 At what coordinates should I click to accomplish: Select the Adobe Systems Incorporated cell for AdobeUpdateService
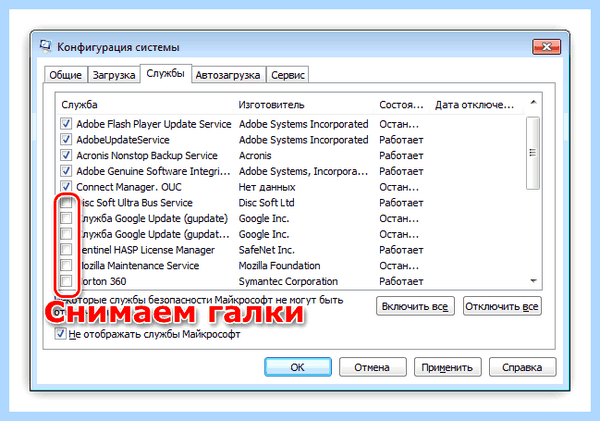[303, 140]
